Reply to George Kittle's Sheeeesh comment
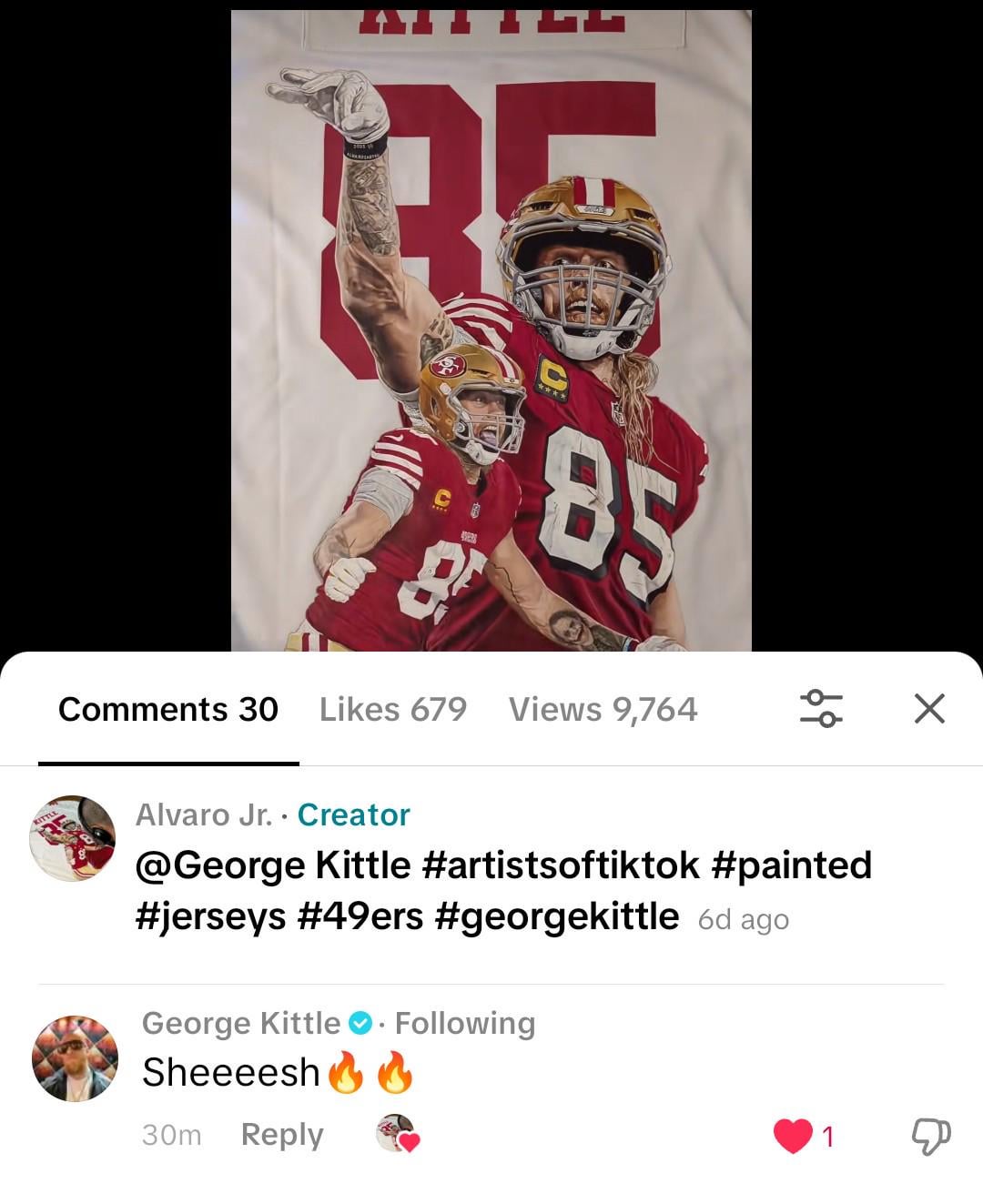 click(282, 1135)
